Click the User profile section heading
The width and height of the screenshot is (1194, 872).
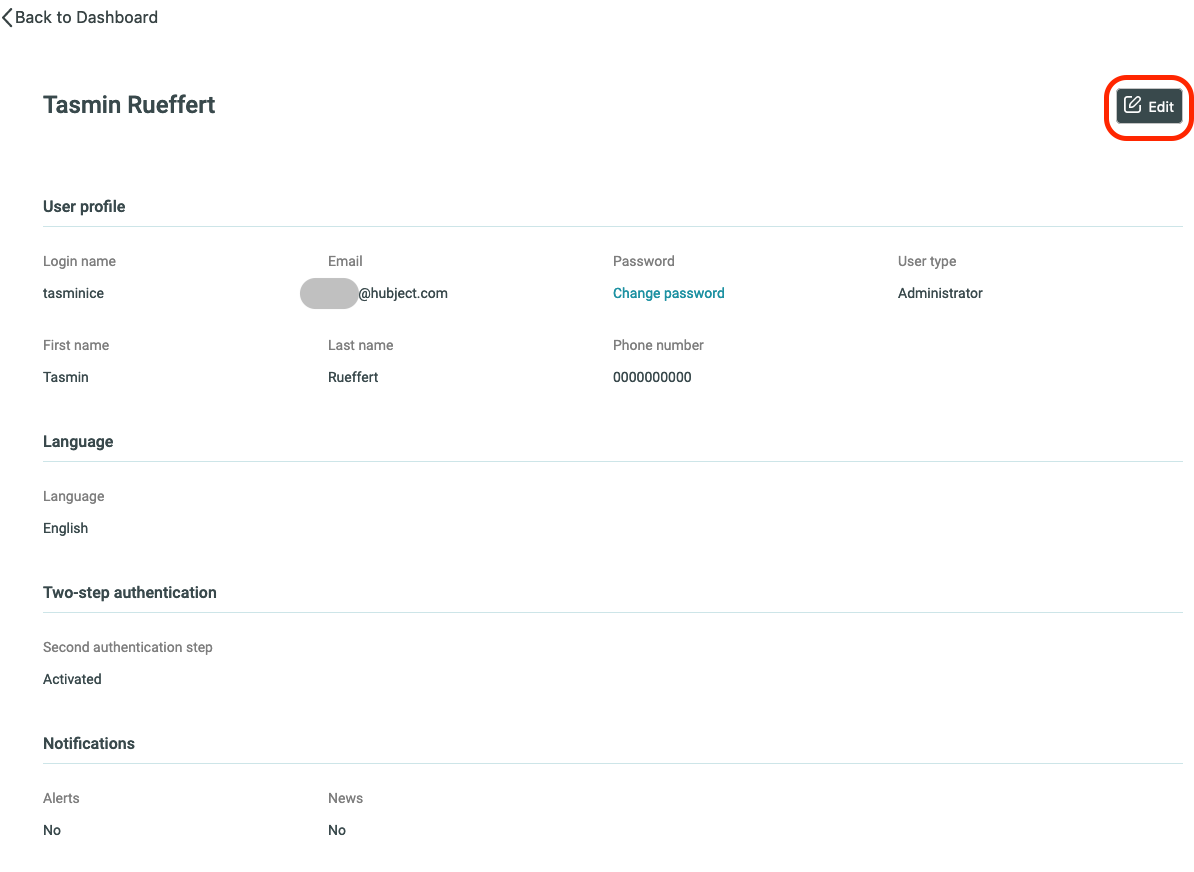coord(84,206)
